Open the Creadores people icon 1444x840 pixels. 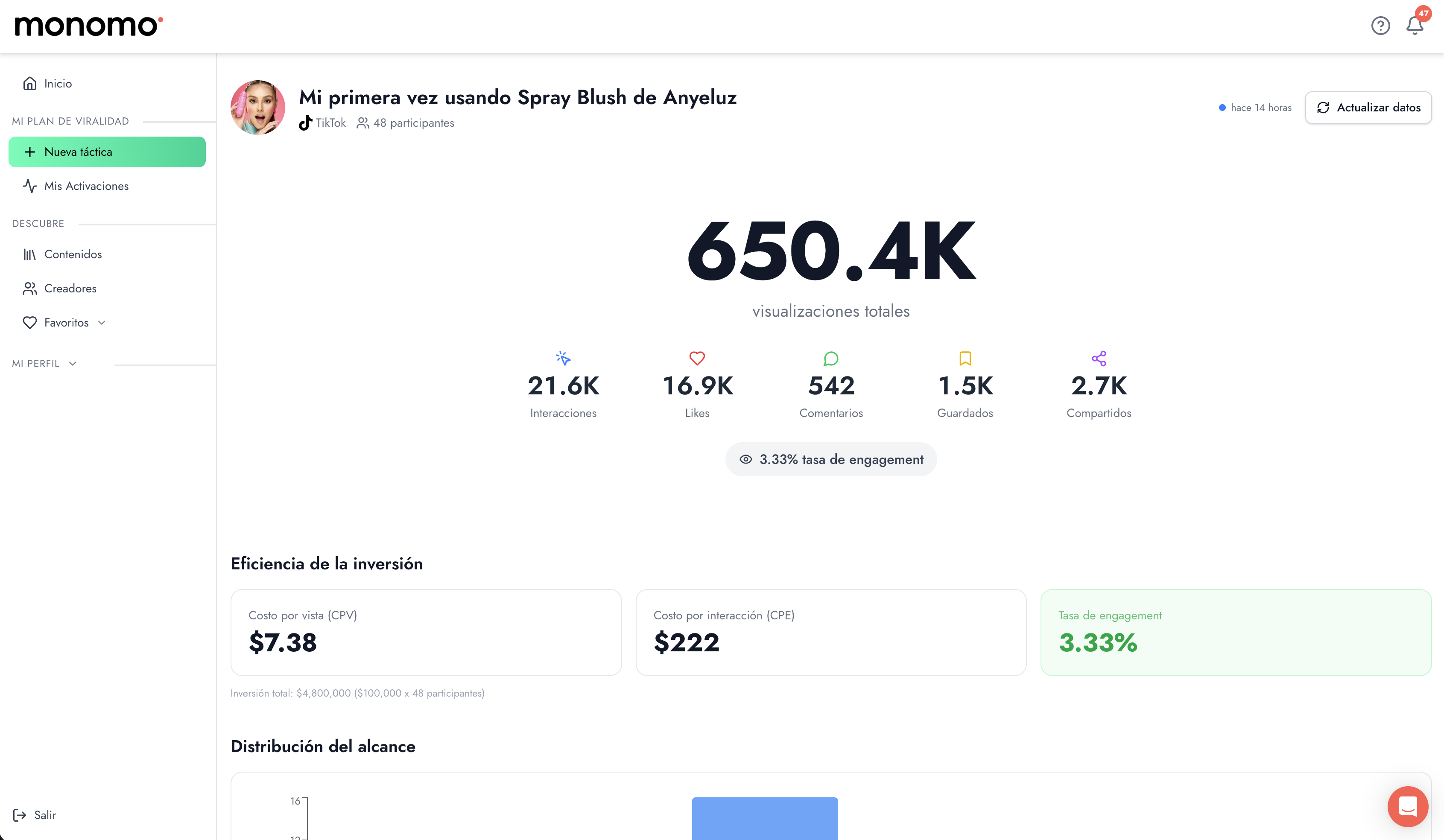[30, 288]
